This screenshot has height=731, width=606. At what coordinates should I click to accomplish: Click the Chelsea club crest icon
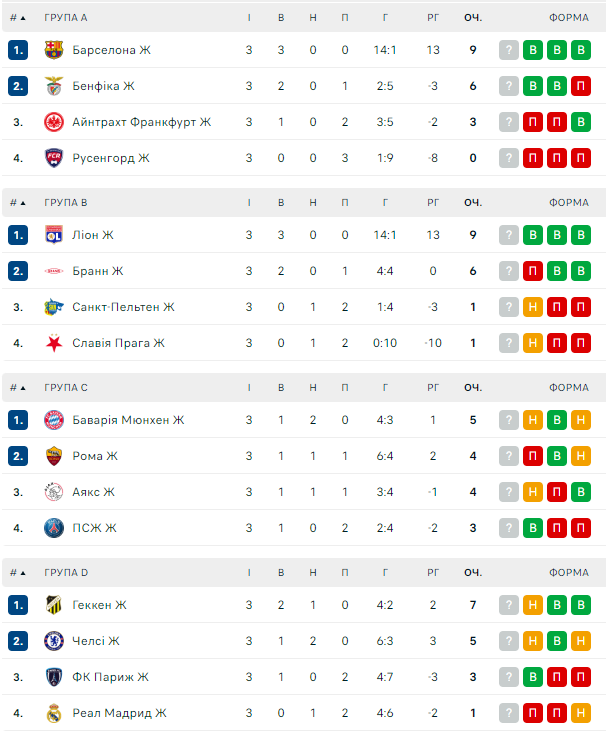(x=54, y=641)
